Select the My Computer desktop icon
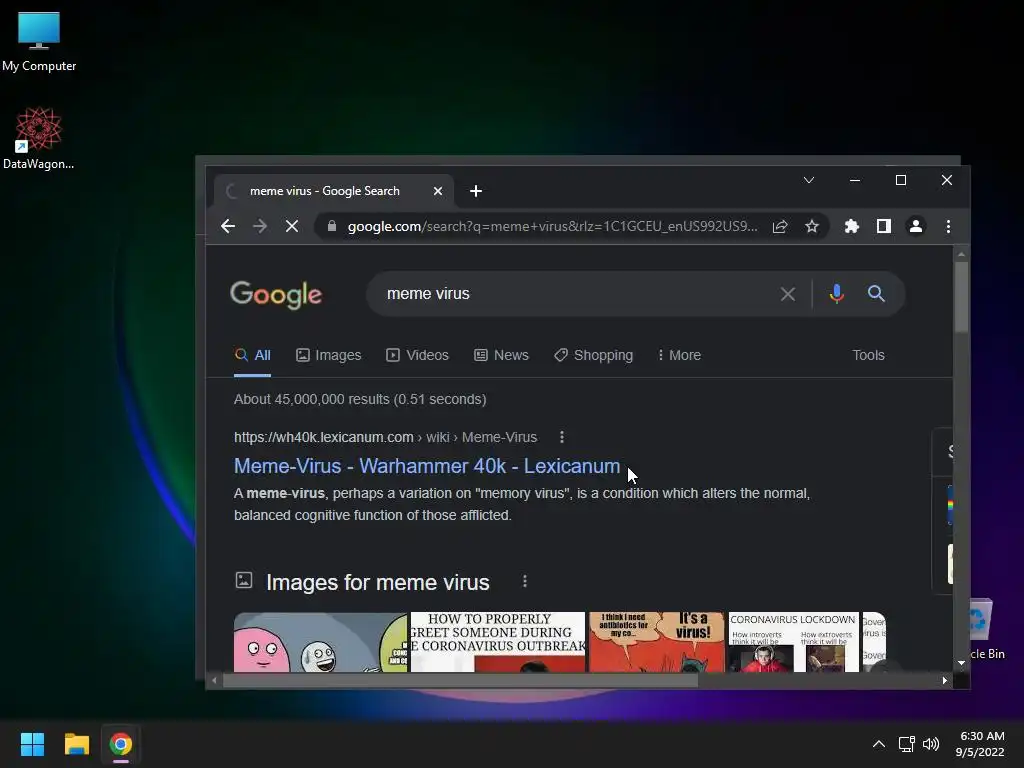This screenshot has width=1024, height=768. click(39, 41)
